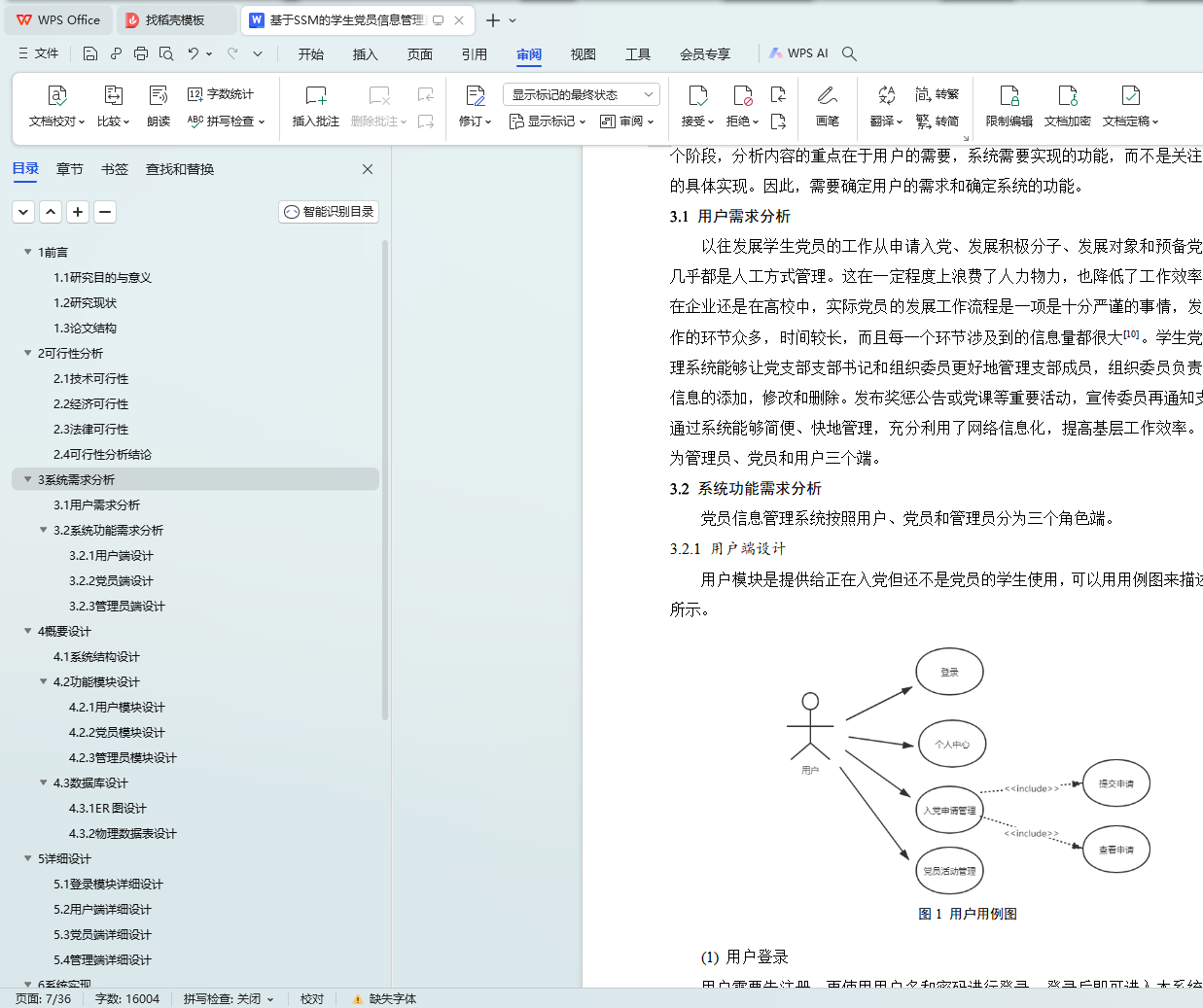Open 文档定稿 finalize document
The width and height of the screenshot is (1203, 1008).
[1130, 107]
